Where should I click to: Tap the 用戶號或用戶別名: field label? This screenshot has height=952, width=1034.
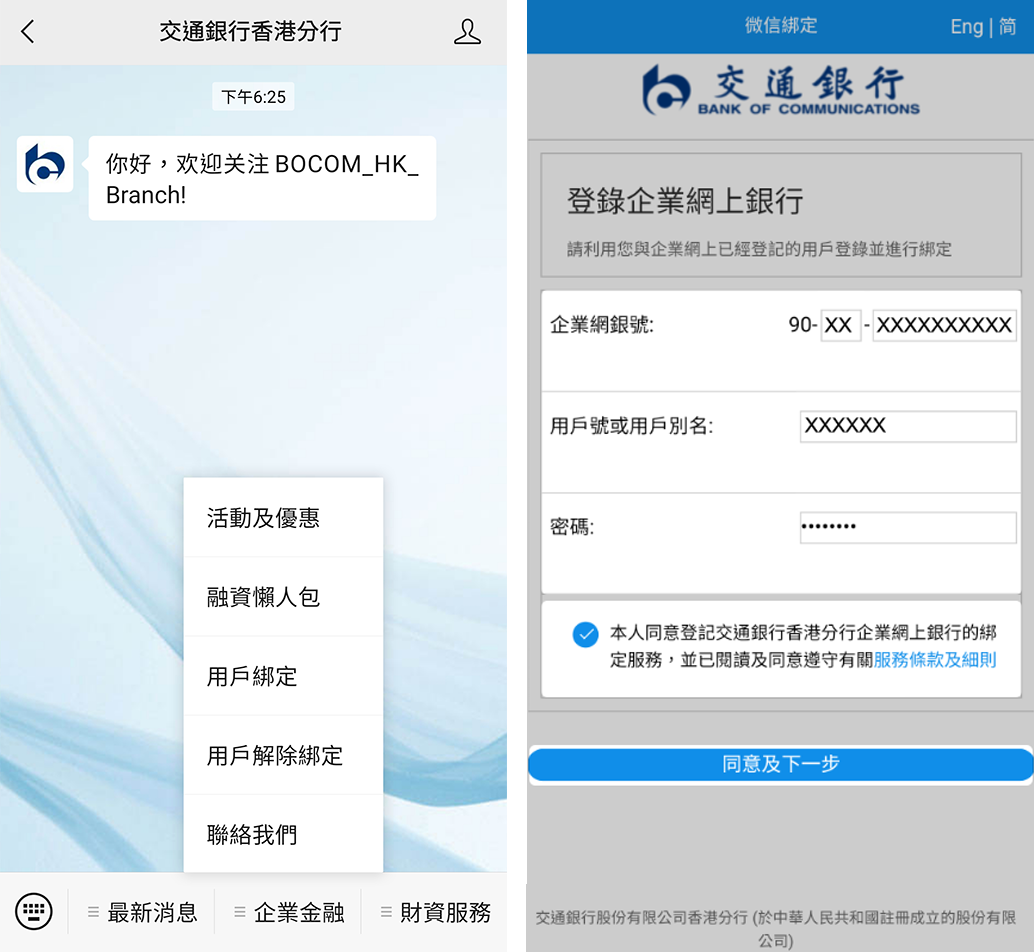(631, 426)
